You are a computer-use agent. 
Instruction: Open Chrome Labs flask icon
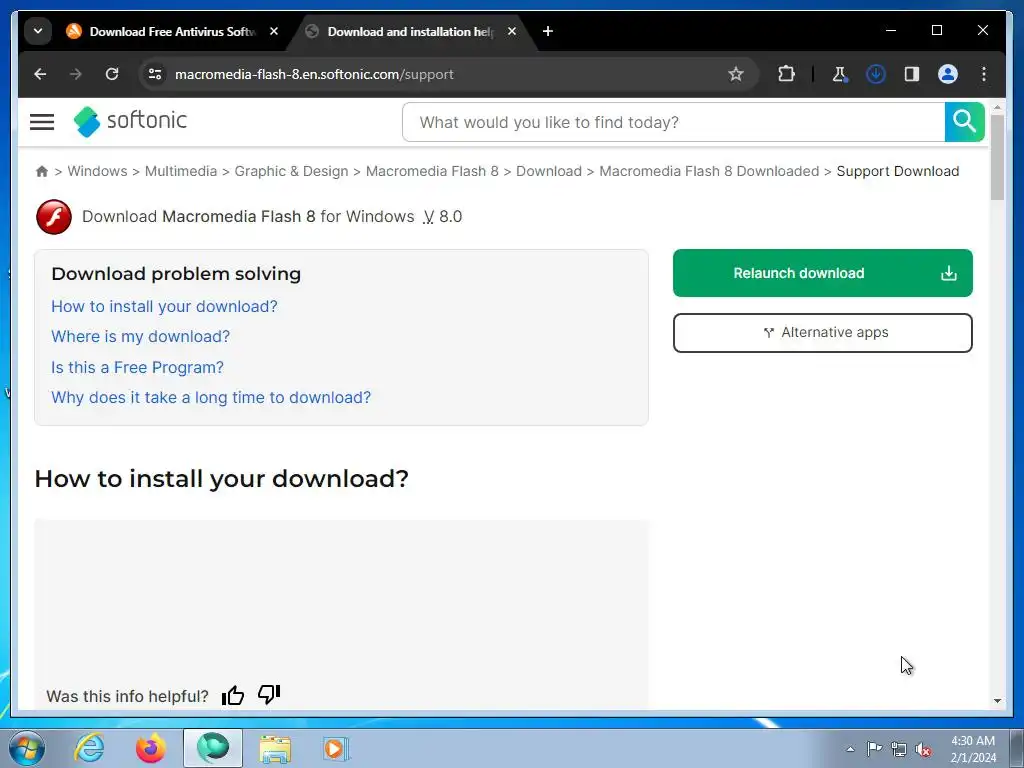click(839, 74)
